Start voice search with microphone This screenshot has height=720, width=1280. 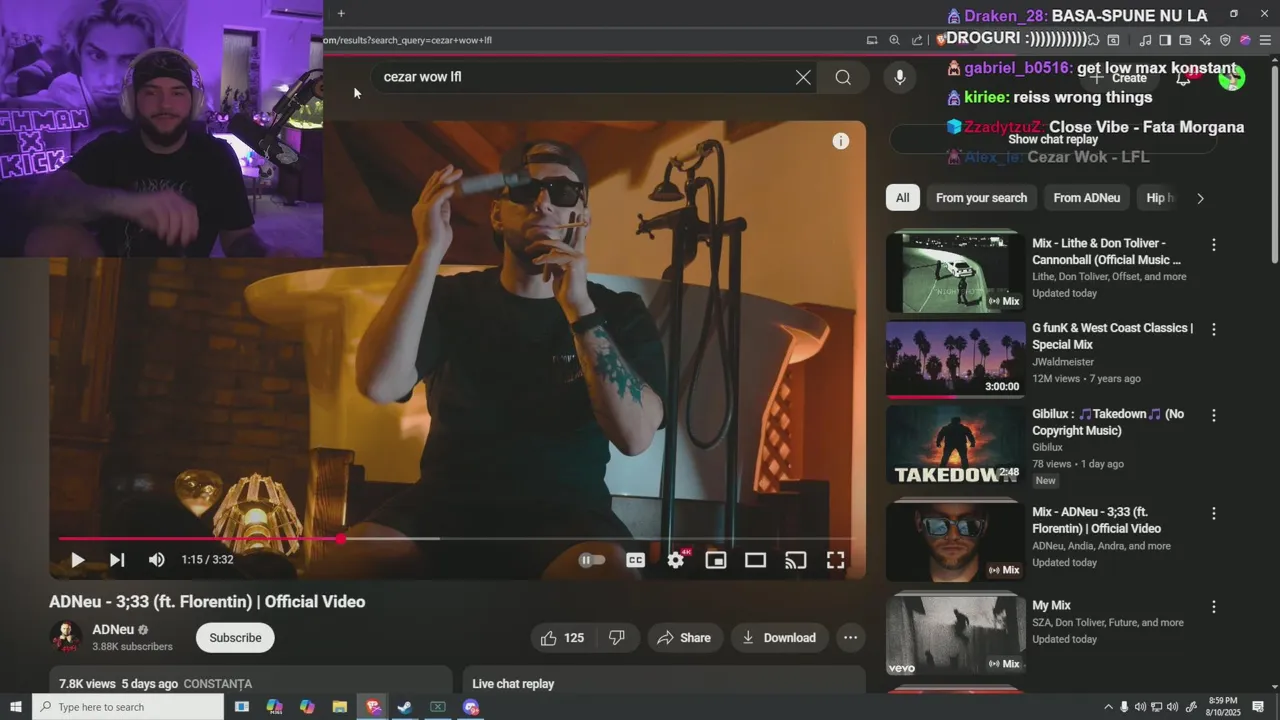900,77
